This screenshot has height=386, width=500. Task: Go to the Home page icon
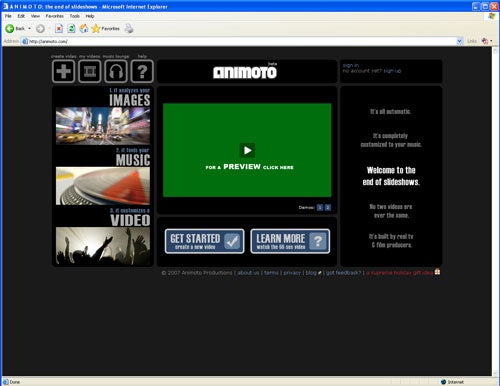tap(84, 29)
